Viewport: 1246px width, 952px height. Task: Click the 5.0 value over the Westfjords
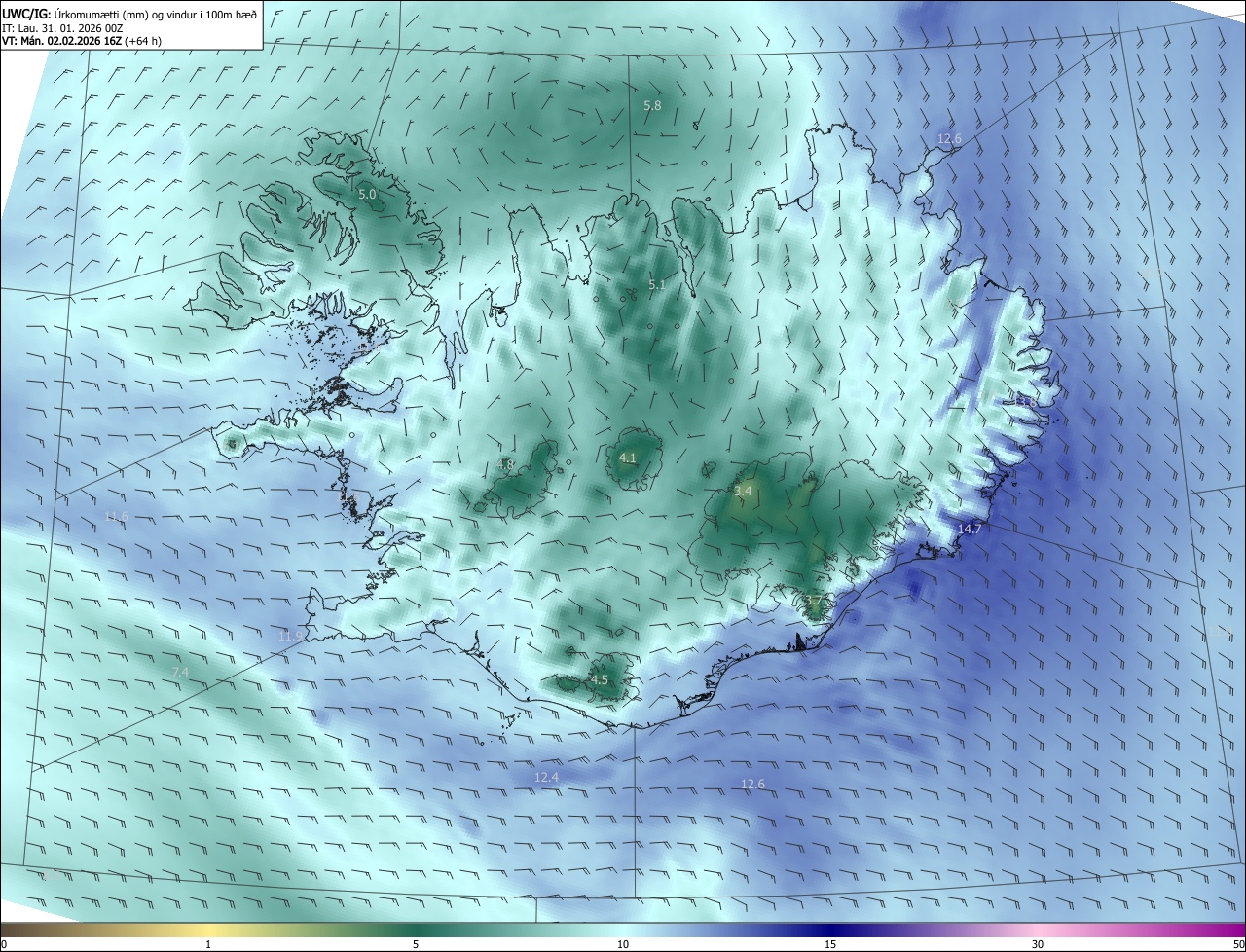click(x=367, y=195)
